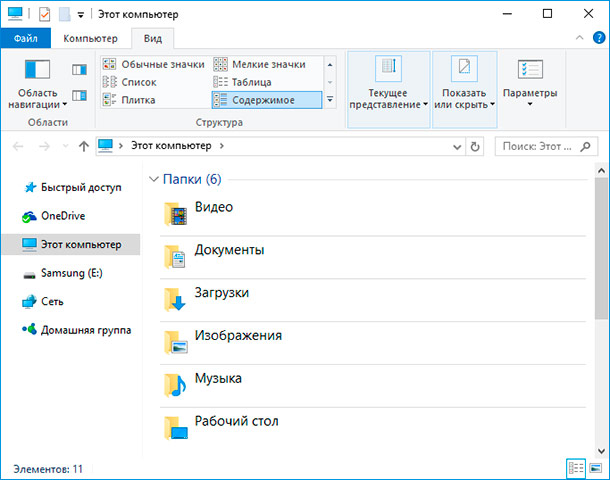Image resolution: width=610 pixels, height=480 pixels.
Task: Open the Компьютер ribbon tab
Action: pos(90,39)
